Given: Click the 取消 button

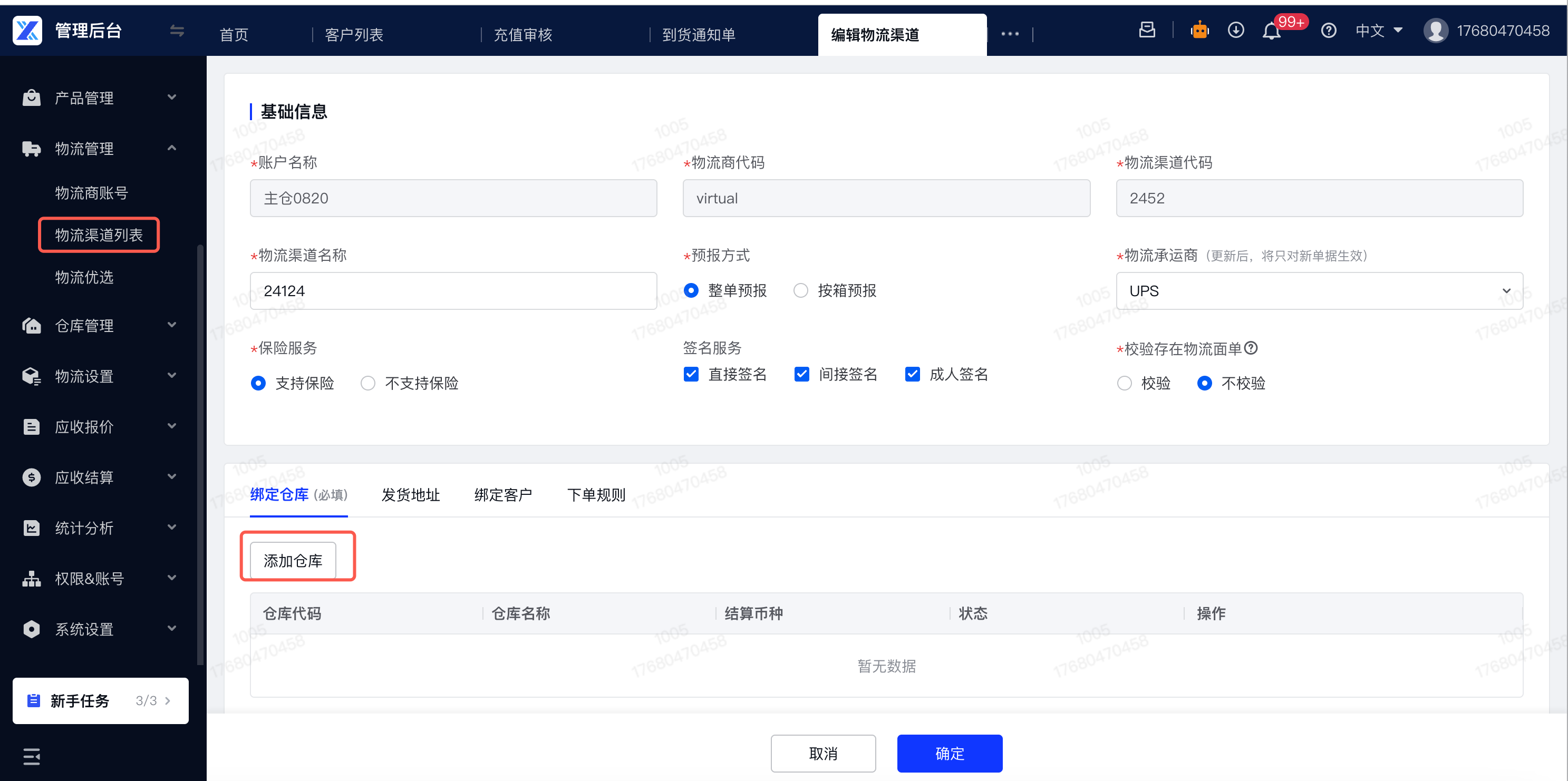Looking at the screenshot, I should click(x=823, y=754).
